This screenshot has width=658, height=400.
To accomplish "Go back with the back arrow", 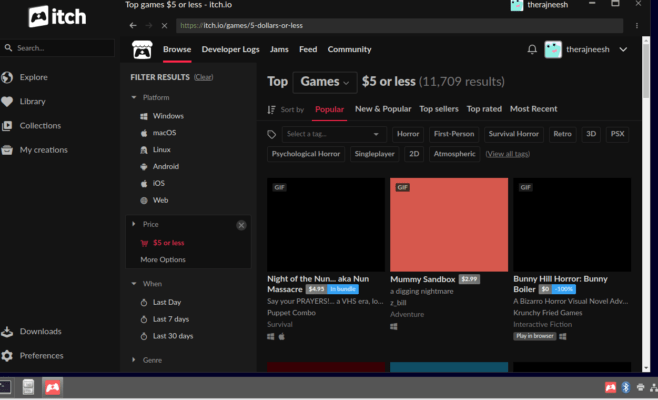I will (x=133, y=26).
